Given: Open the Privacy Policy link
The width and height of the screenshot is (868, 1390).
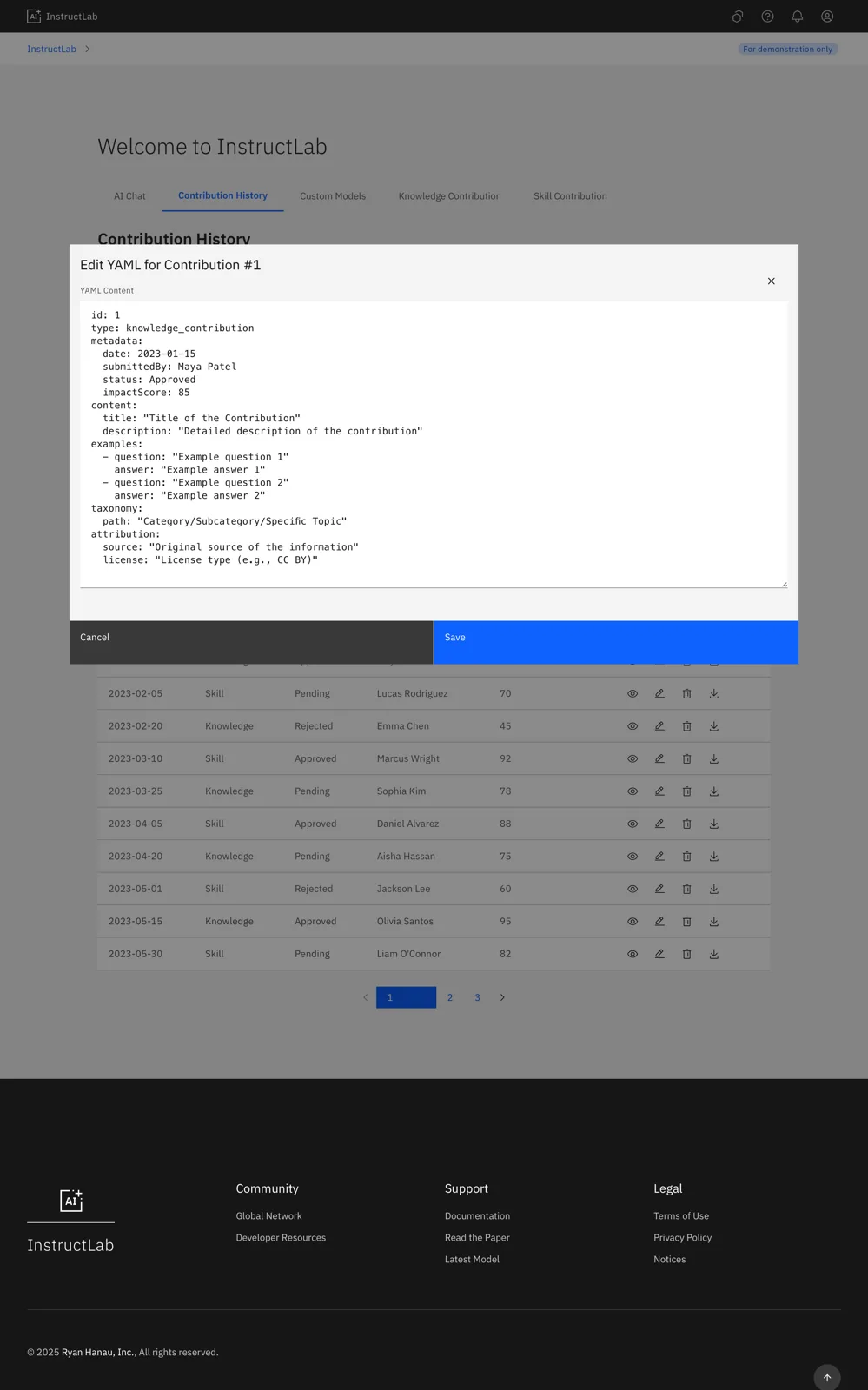Looking at the screenshot, I should click(x=683, y=1238).
